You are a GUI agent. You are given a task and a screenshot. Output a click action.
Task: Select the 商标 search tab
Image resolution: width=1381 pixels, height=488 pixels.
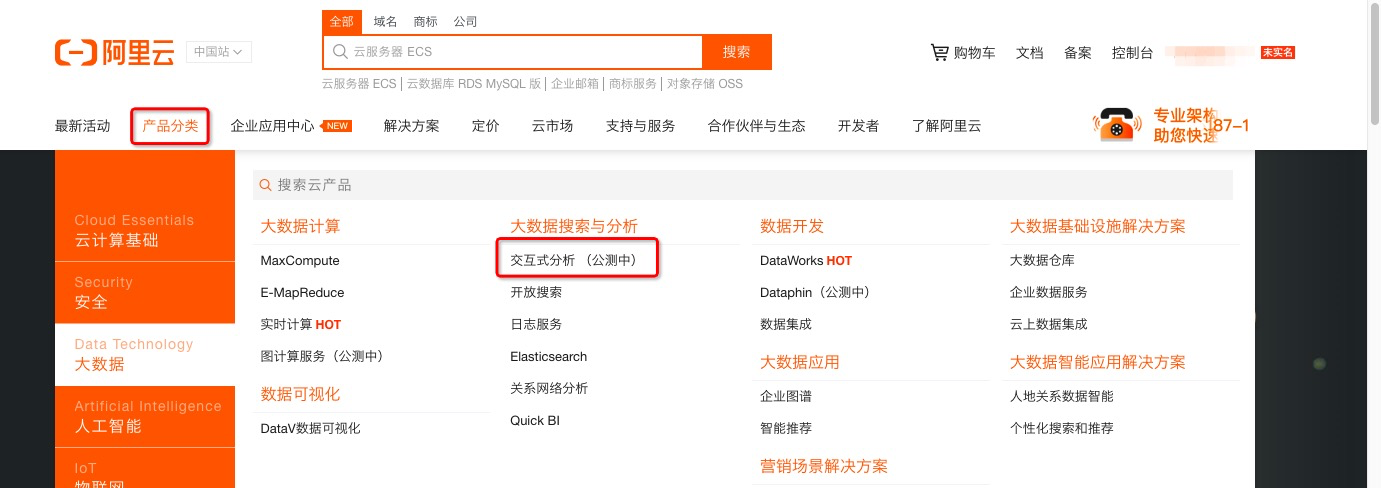[x=425, y=21]
